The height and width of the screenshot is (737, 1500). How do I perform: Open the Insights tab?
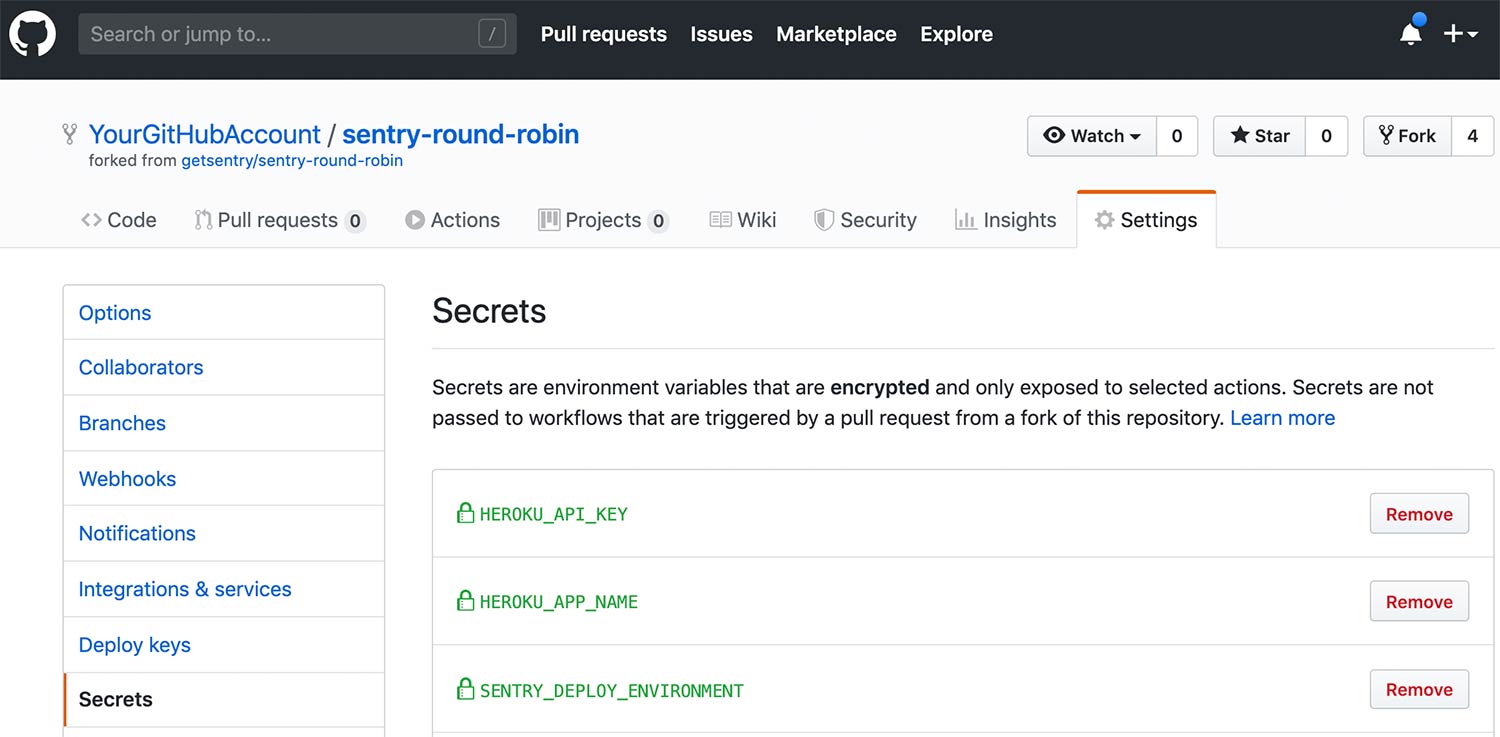1006,220
